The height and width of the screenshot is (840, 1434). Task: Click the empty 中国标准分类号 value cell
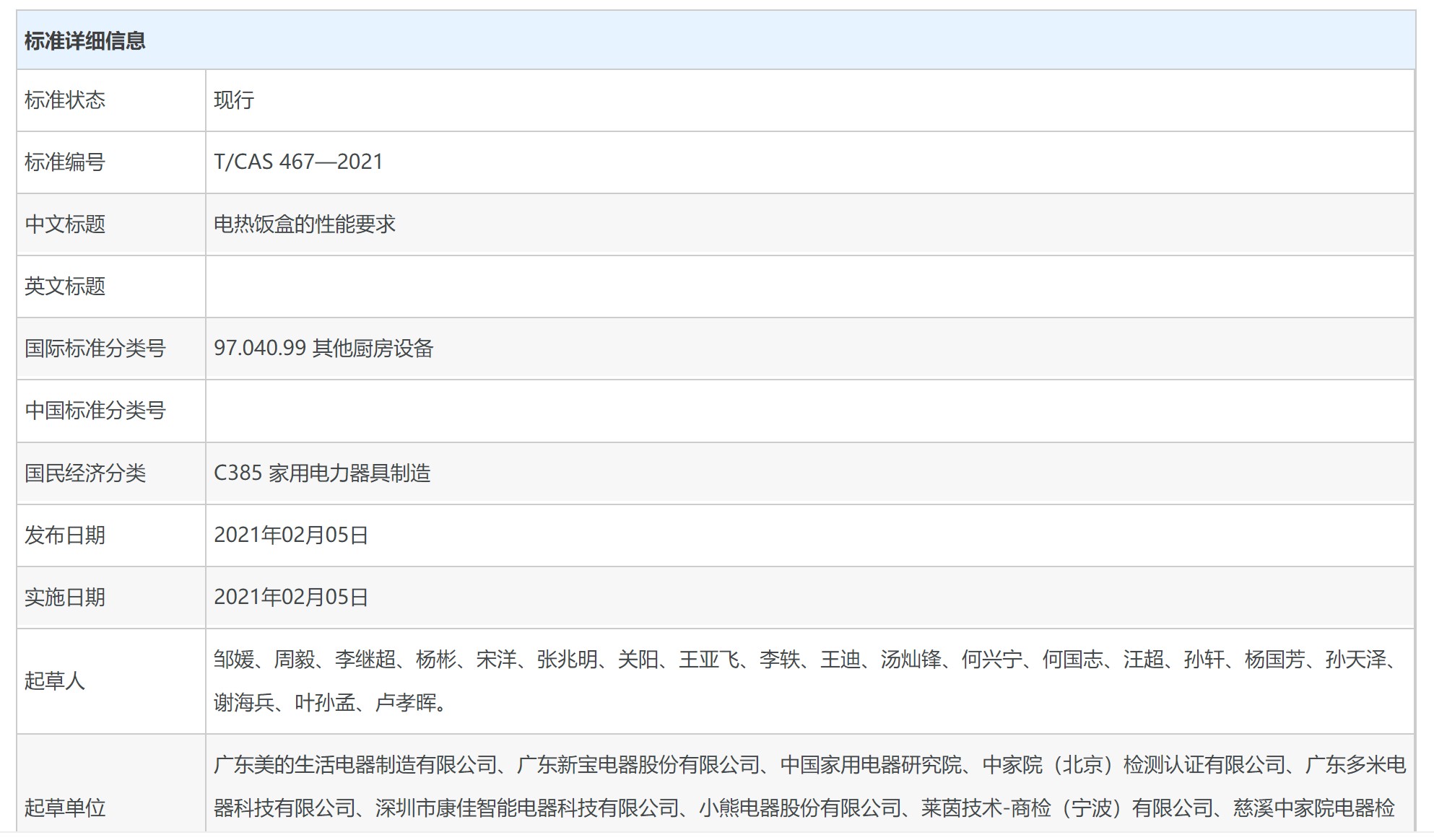click(809, 411)
